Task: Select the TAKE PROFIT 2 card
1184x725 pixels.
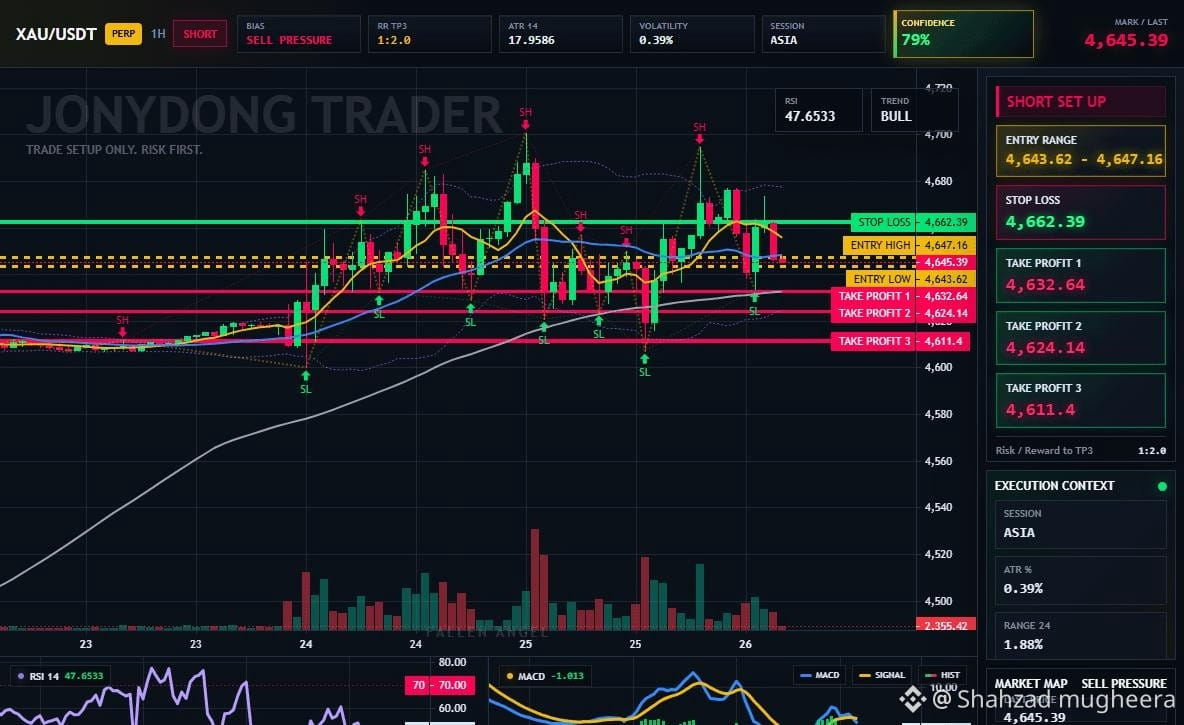Action: pyautogui.click(x=1081, y=338)
